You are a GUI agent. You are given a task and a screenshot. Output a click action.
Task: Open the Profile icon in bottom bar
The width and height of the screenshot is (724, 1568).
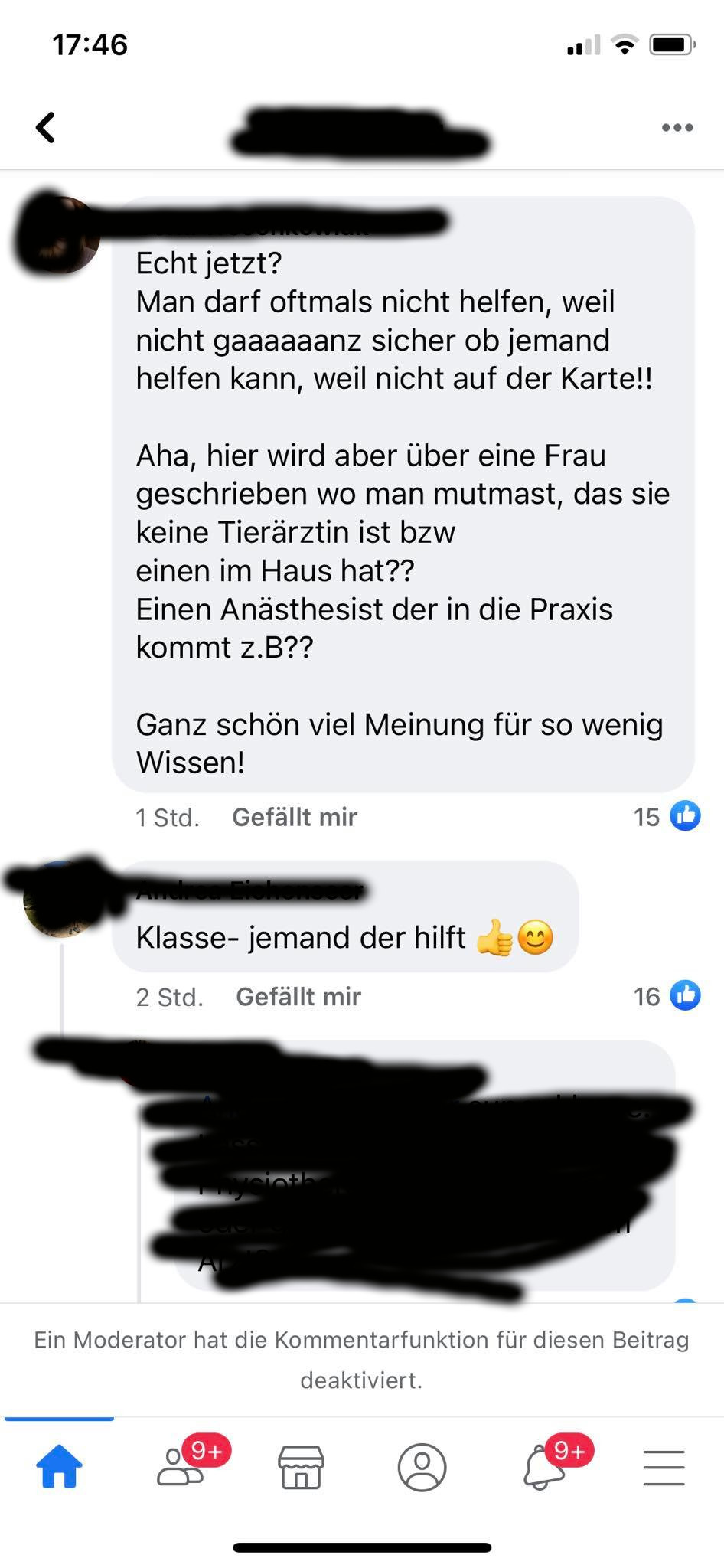422,1467
